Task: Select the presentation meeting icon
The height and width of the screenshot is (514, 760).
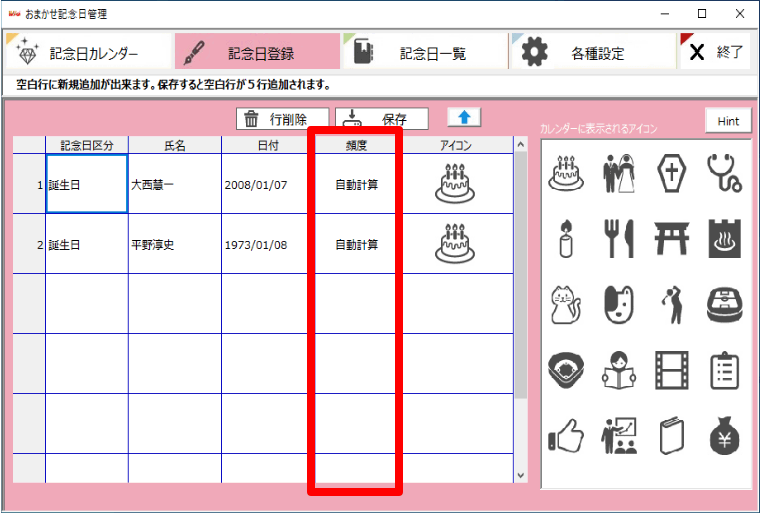Action: click(x=618, y=435)
